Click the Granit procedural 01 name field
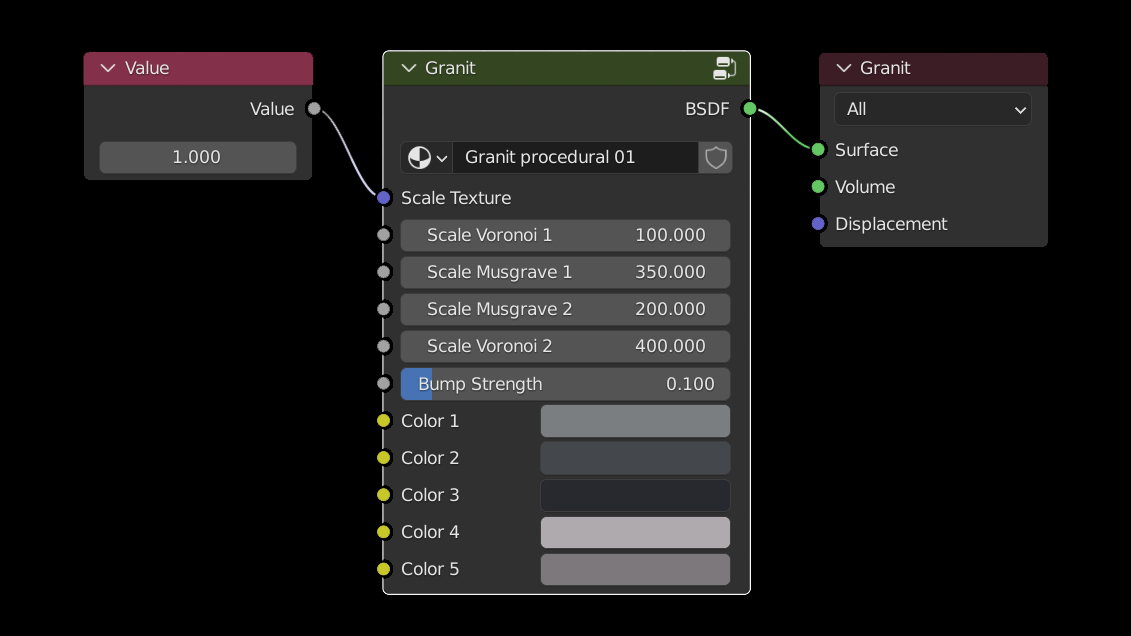This screenshot has width=1131, height=636. tap(574, 158)
